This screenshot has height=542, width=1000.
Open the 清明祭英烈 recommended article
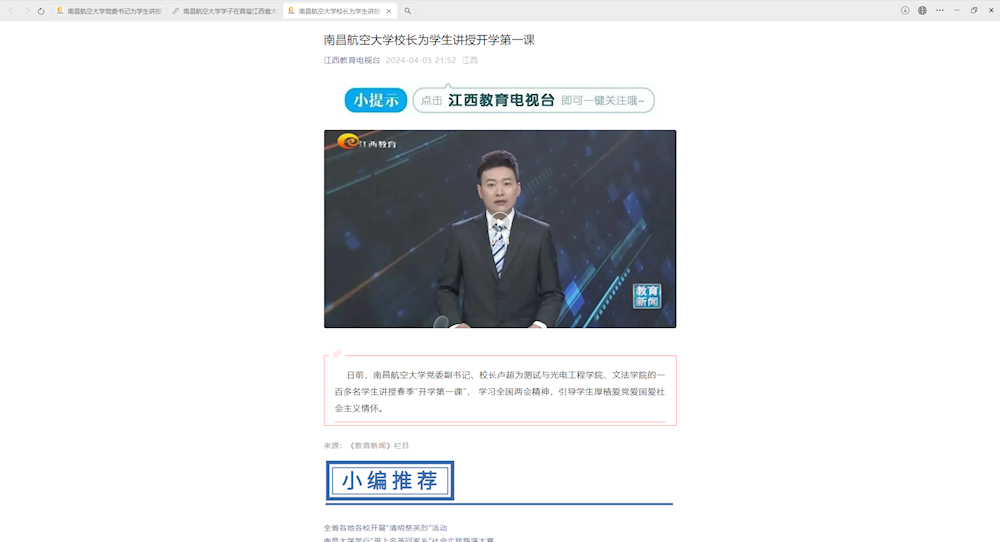[385, 527]
